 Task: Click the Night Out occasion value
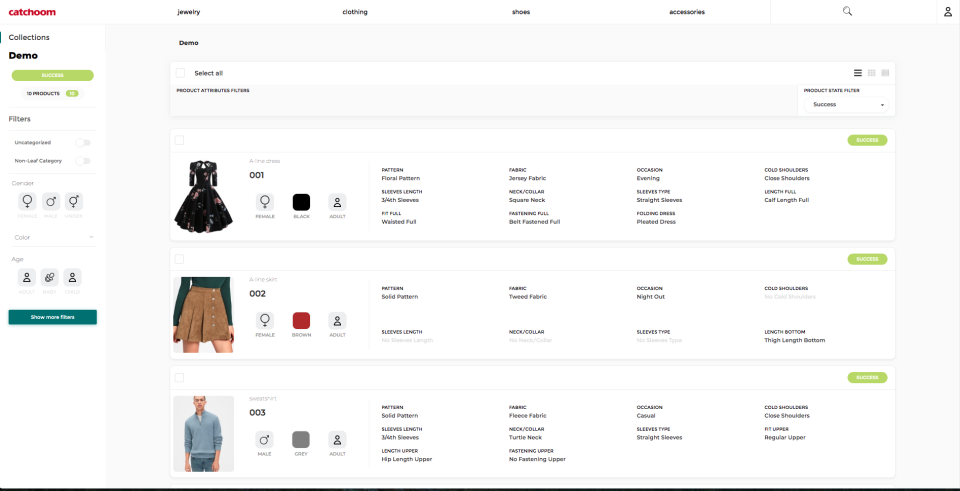[x=651, y=297]
